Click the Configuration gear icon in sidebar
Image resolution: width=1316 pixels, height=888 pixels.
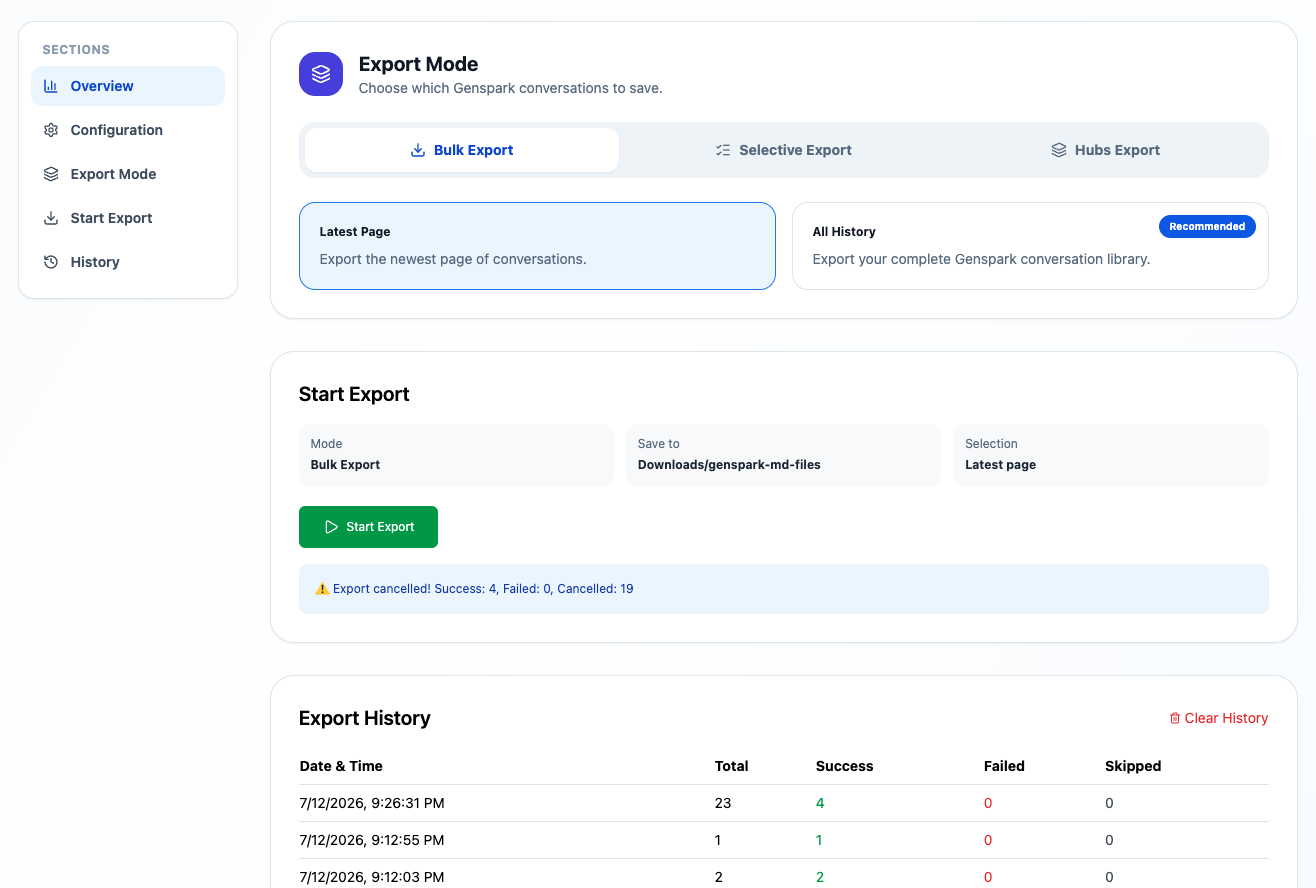pyautogui.click(x=51, y=130)
